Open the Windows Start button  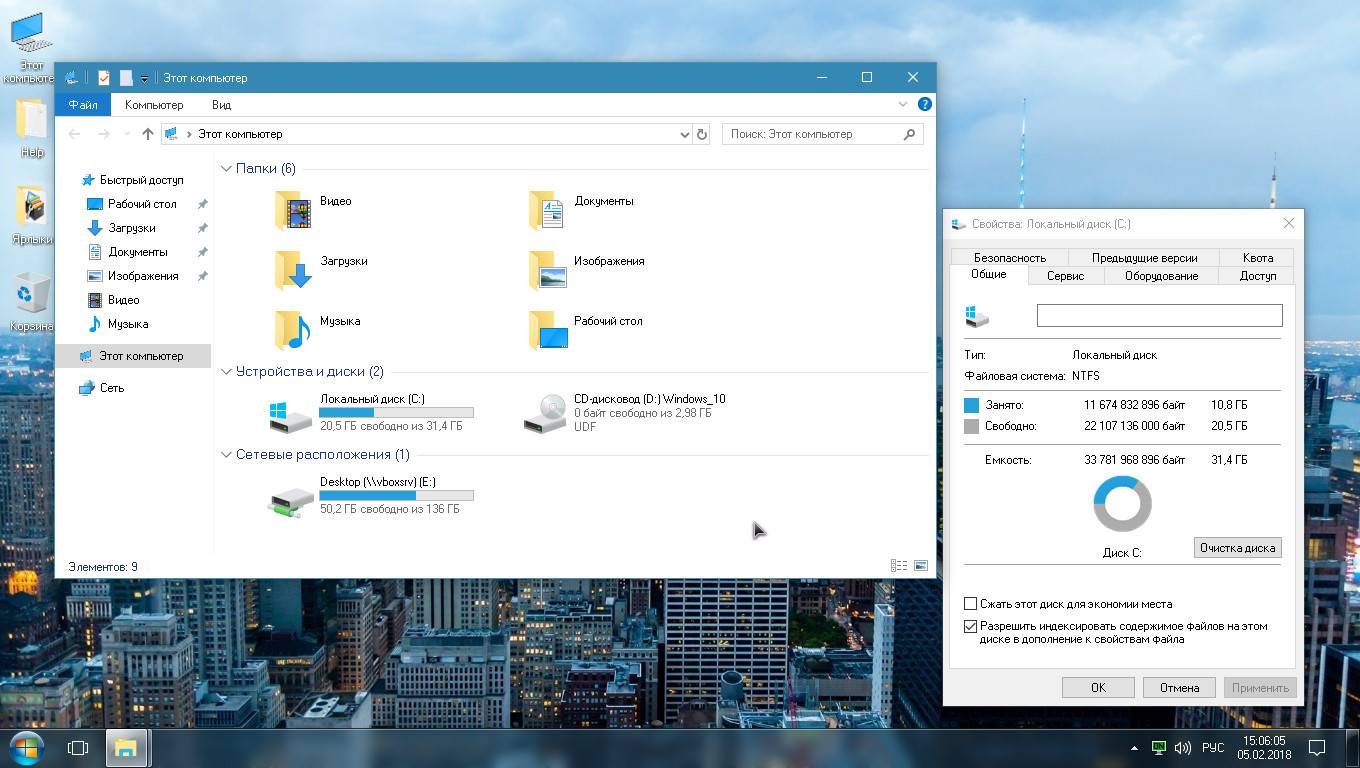point(27,747)
